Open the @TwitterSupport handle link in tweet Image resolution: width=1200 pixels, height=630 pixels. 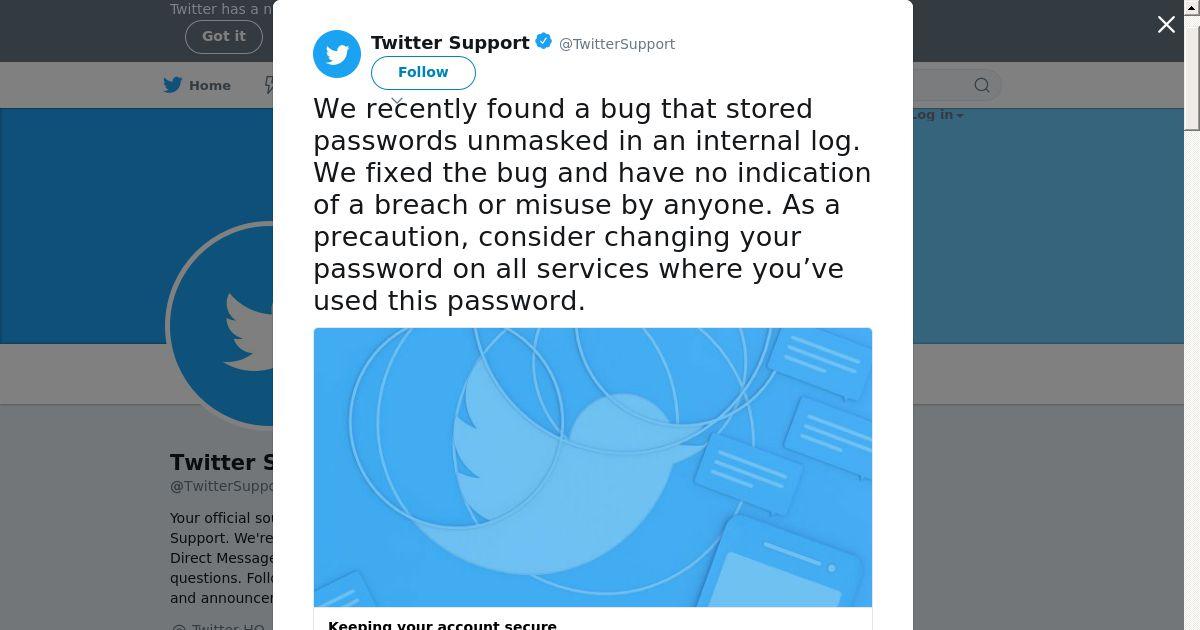click(x=617, y=44)
